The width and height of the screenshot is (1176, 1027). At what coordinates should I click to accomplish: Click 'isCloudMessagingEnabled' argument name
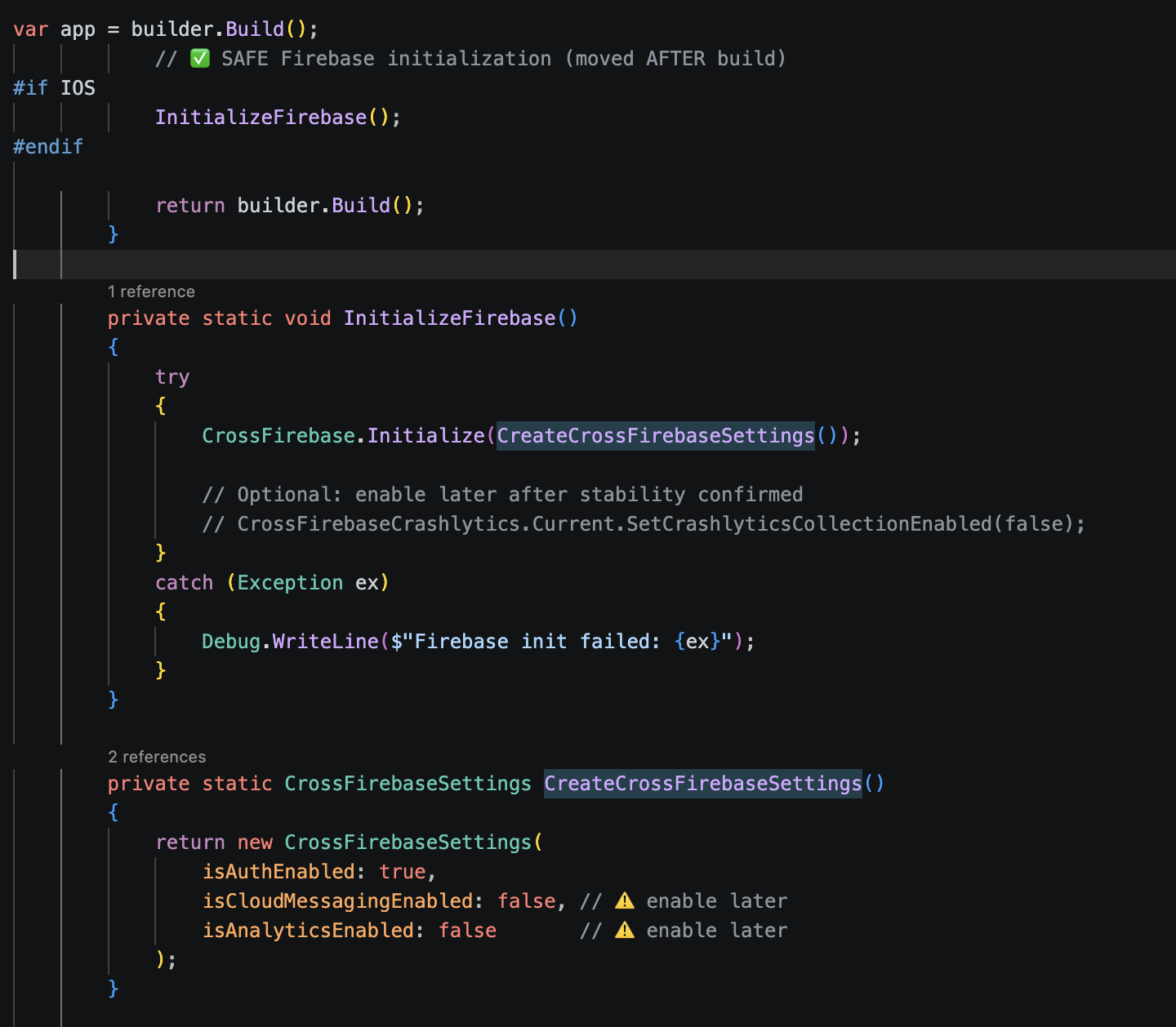337,901
